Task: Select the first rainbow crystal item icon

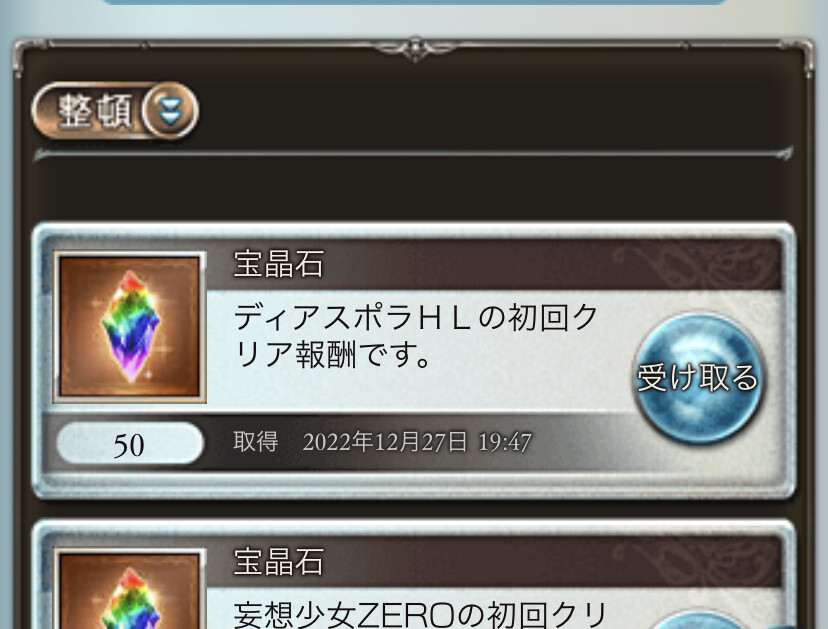Action: point(129,327)
